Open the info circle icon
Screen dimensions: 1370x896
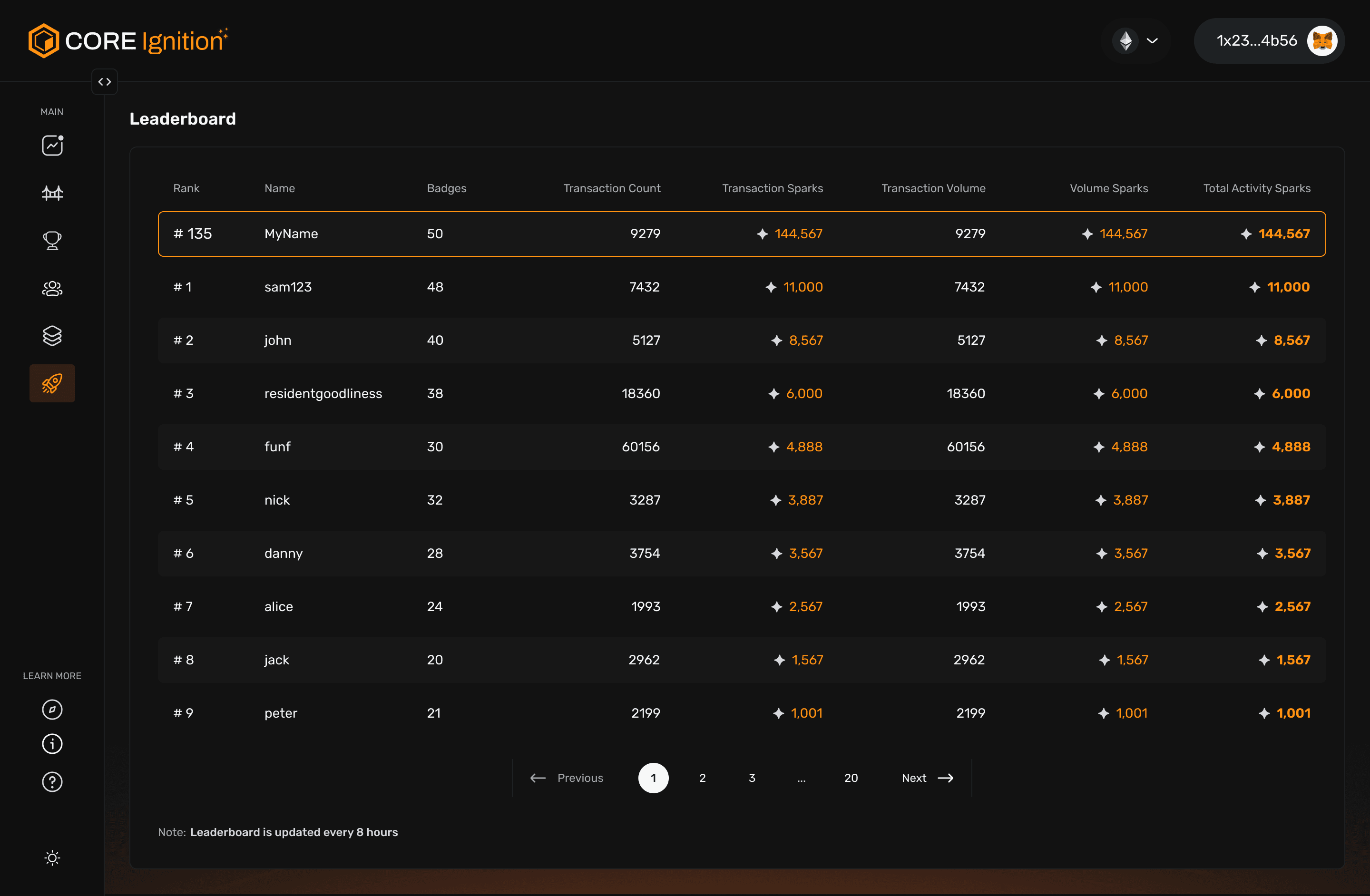click(52, 744)
